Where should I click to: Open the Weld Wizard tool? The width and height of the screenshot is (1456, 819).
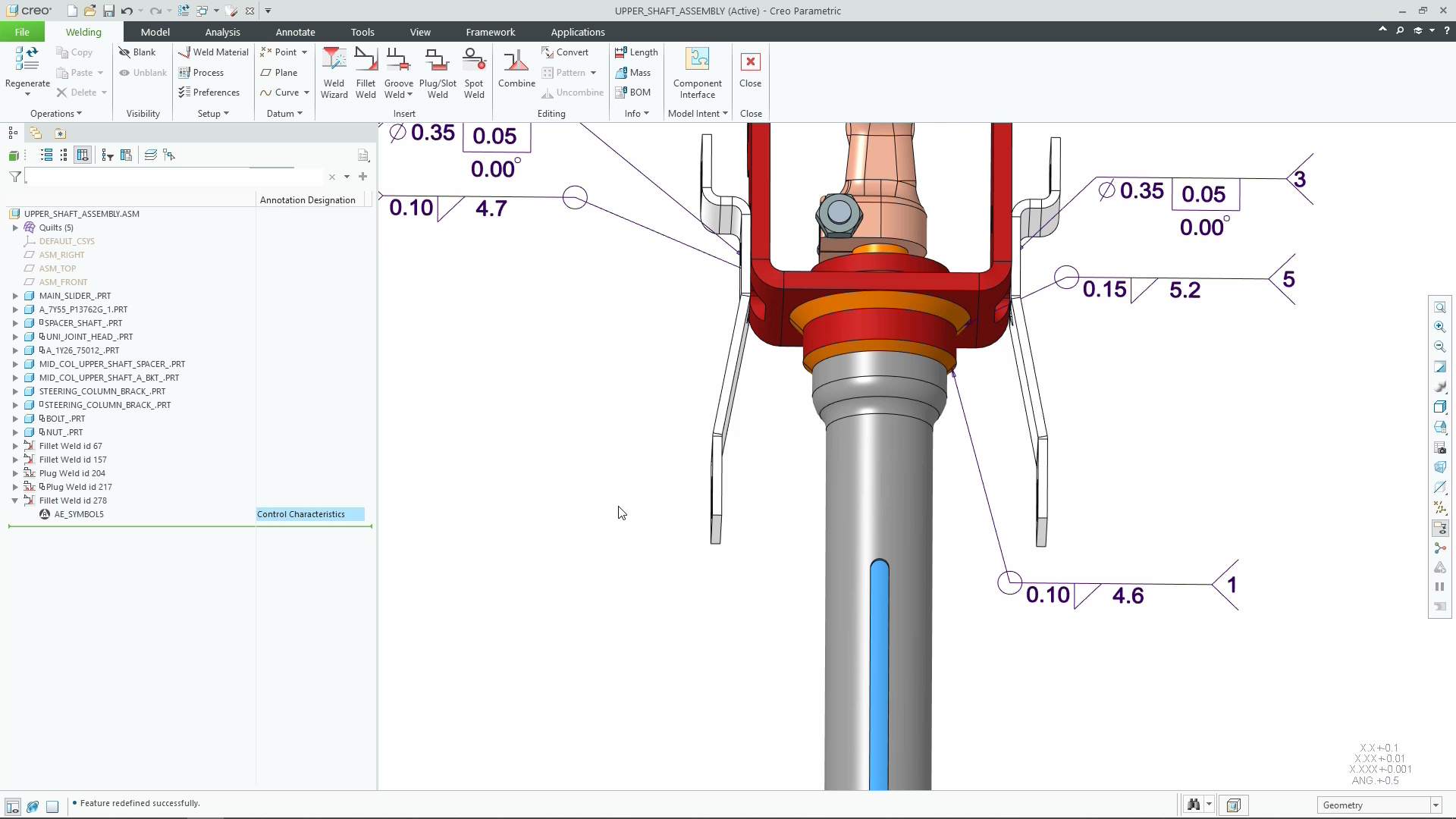click(334, 73)
